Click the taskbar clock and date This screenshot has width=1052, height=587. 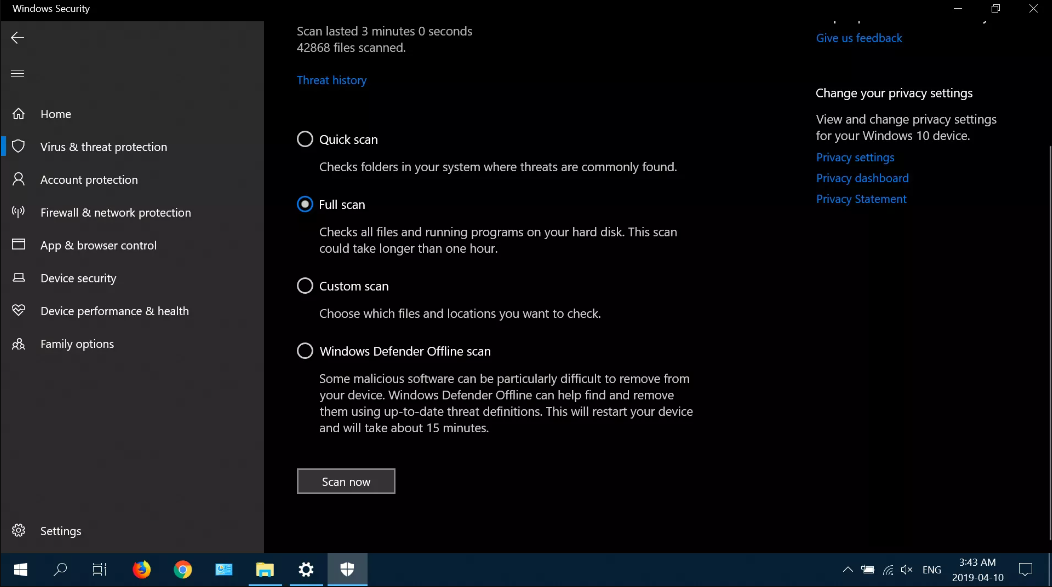pyautogui.click(x=978, y=570)
